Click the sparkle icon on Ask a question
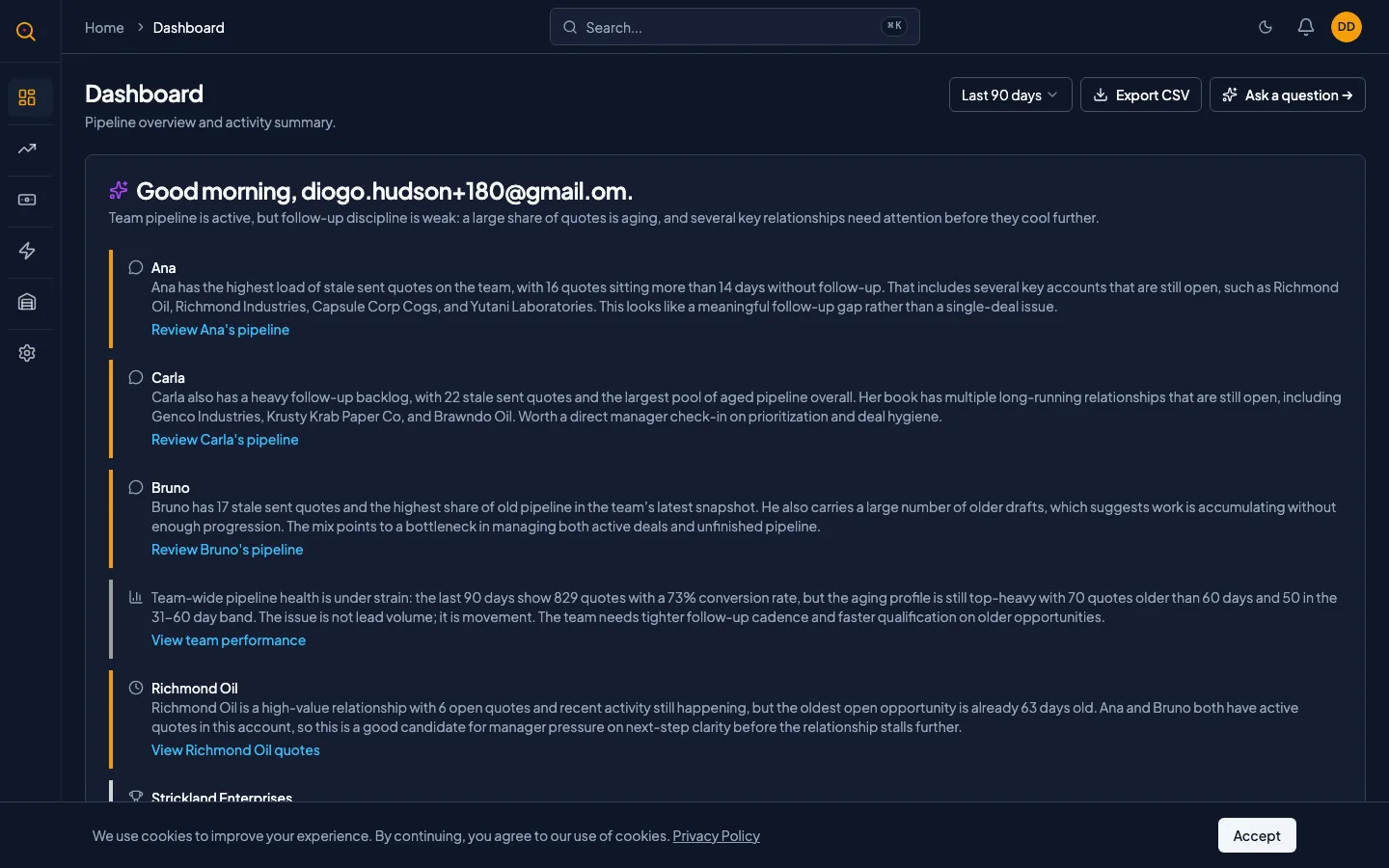Screen dimensions: 1389x868 pos(1230,95)
